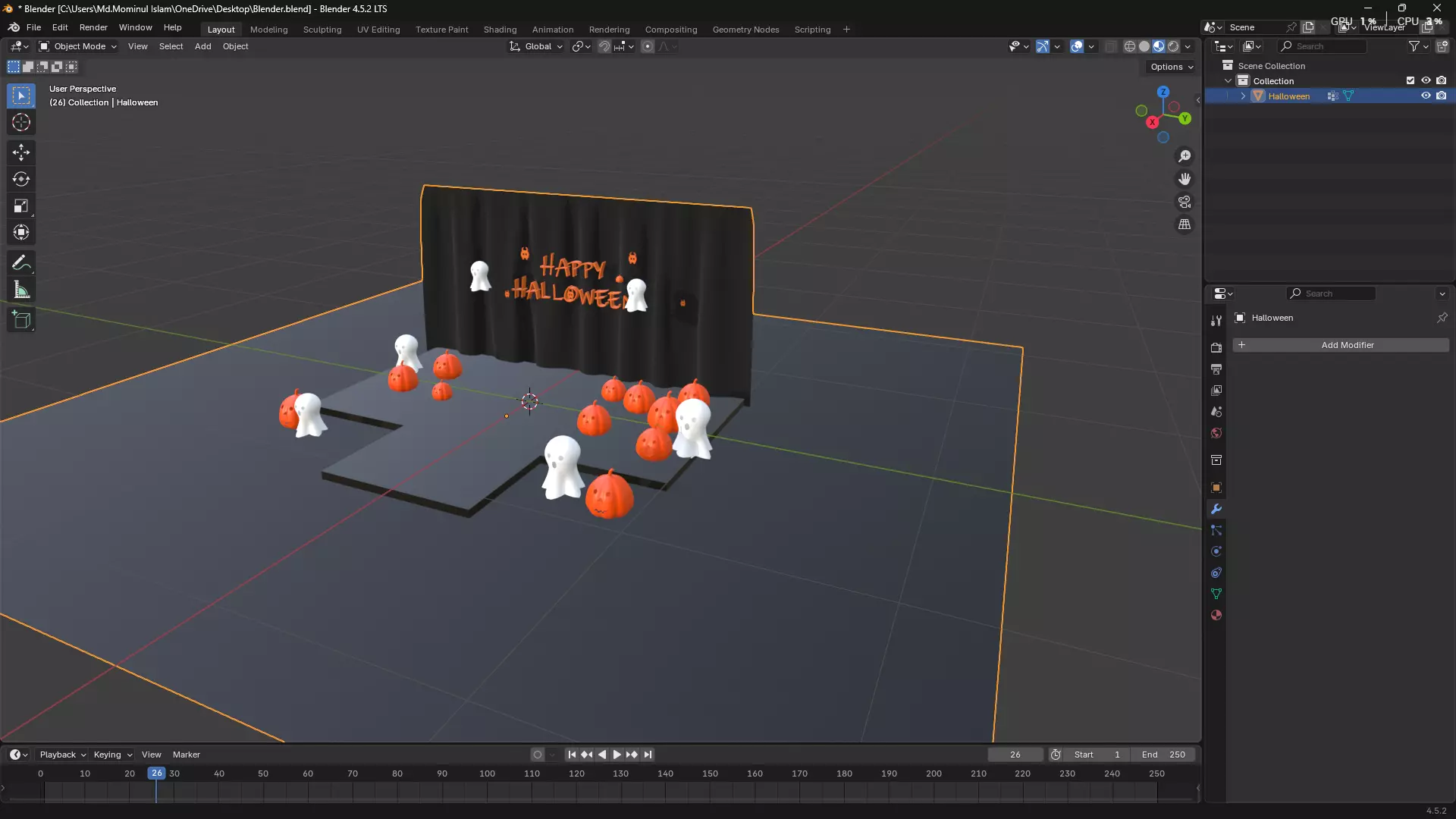The height and width of the screenshot is (819, 1456).
Task: Click play animation button
Action: tap(617, 755)
